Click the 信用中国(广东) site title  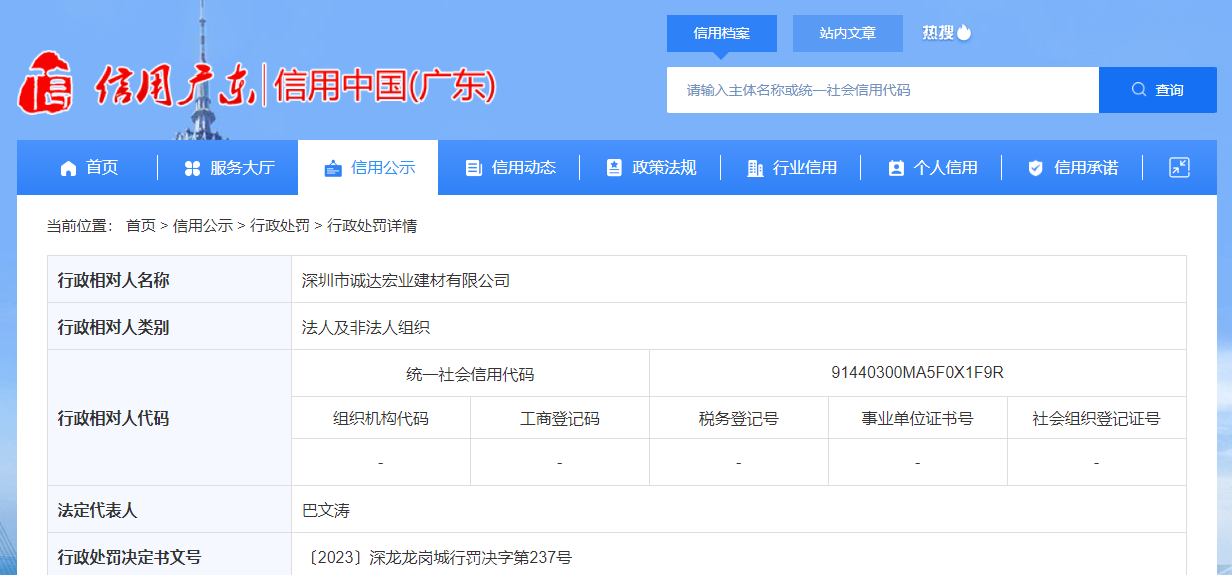click(385, 87)
